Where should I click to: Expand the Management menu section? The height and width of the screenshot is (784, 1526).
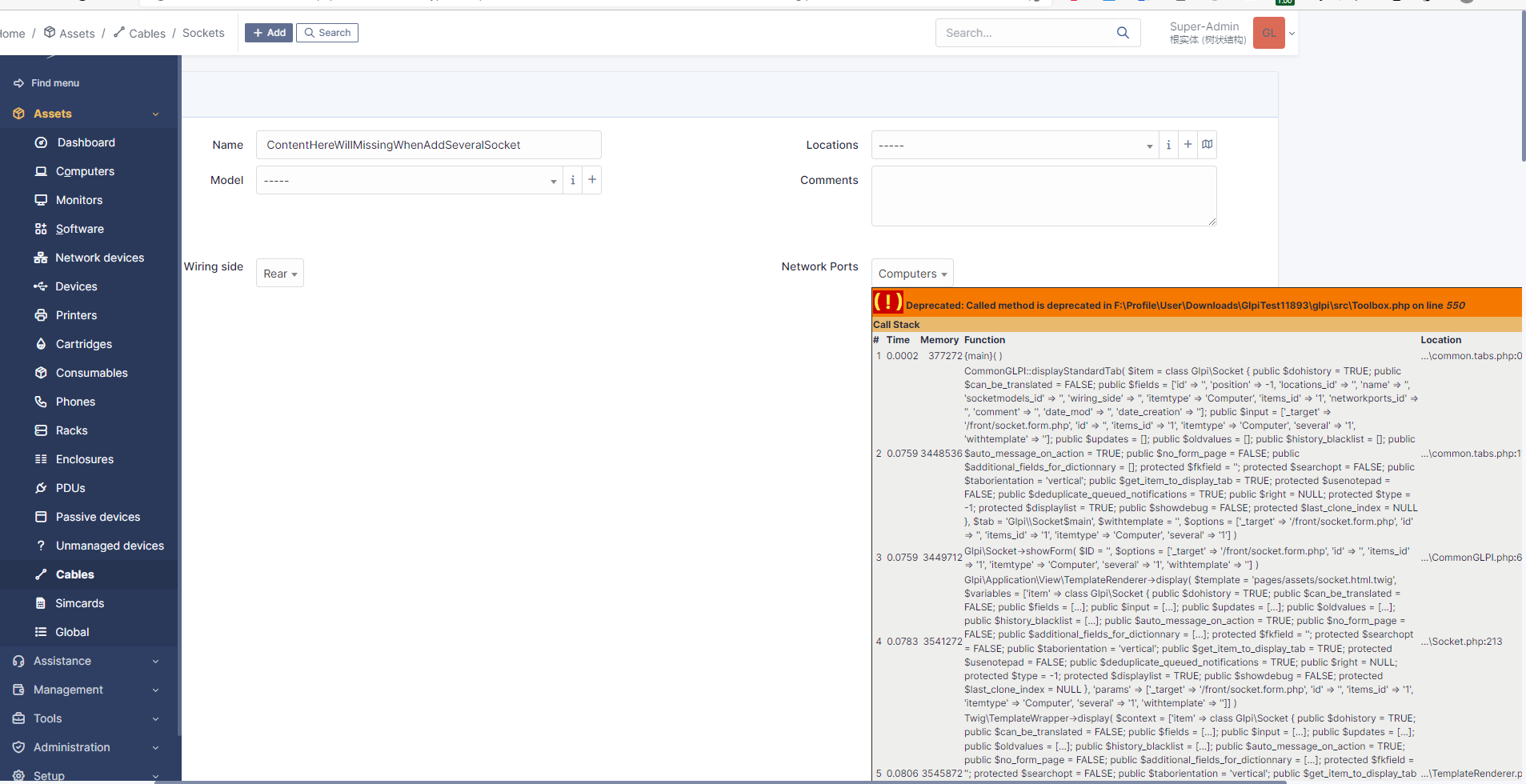pyautogui.click(x=155, y=690)
